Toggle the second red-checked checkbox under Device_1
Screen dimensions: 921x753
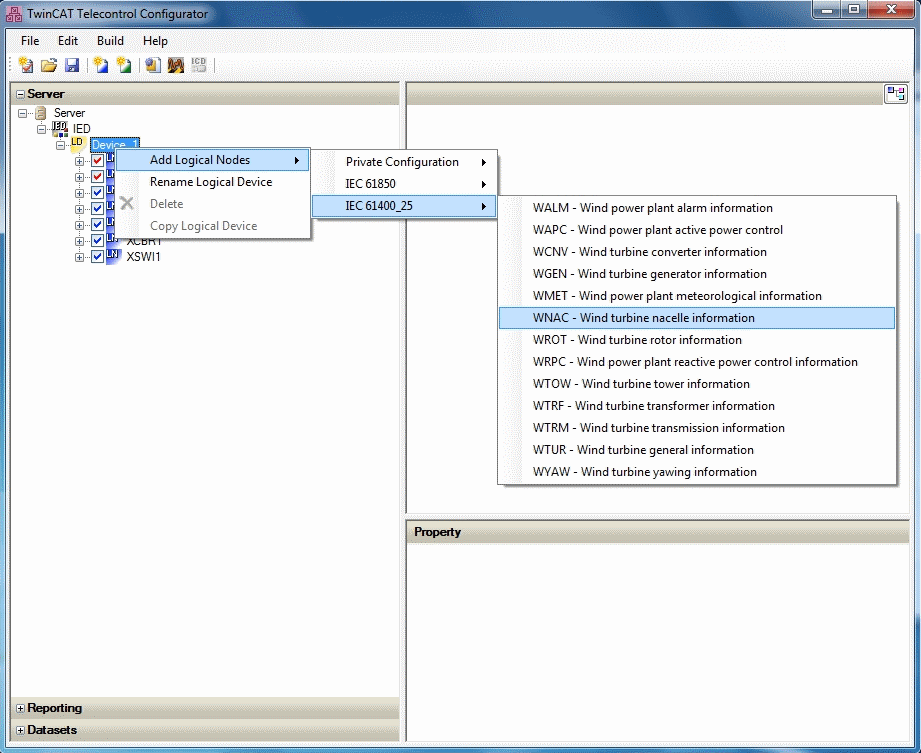pos(98,177)
